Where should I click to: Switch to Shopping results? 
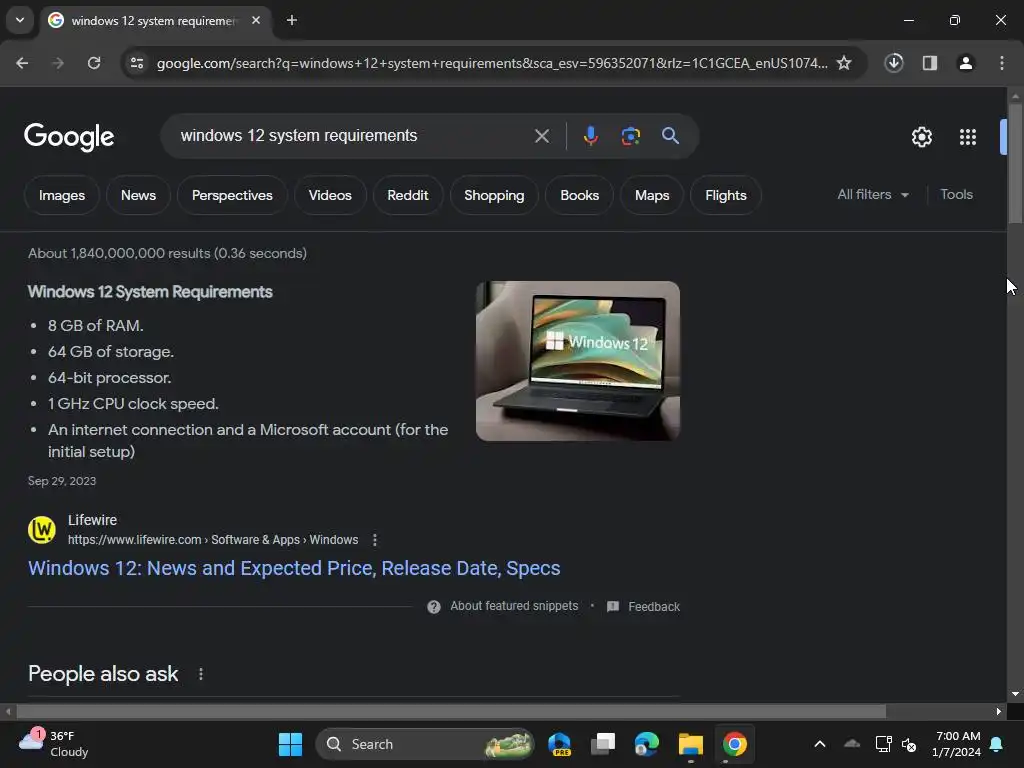[x=494, y=195]
